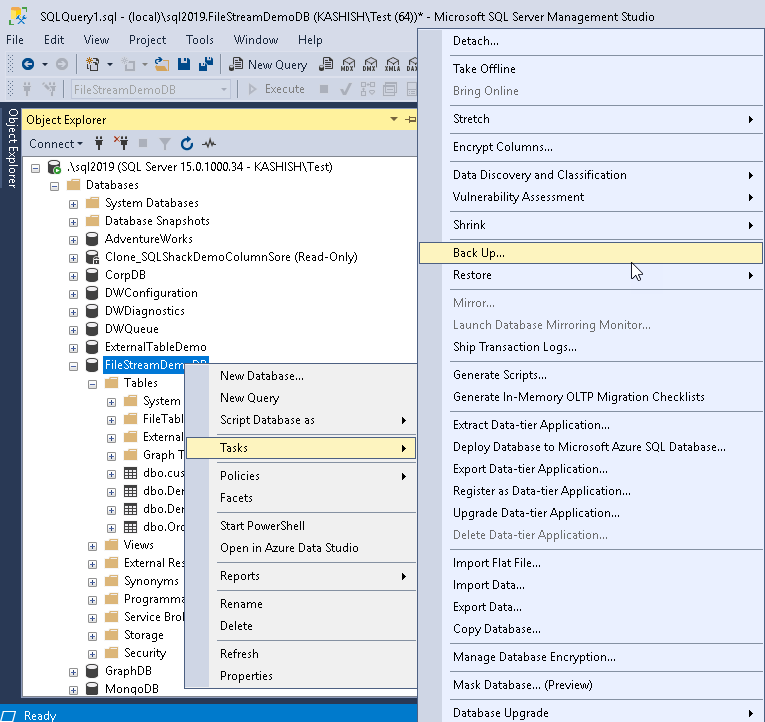Click the Filter icon in Object Explorer toolbar

click(x=165, y=143)
